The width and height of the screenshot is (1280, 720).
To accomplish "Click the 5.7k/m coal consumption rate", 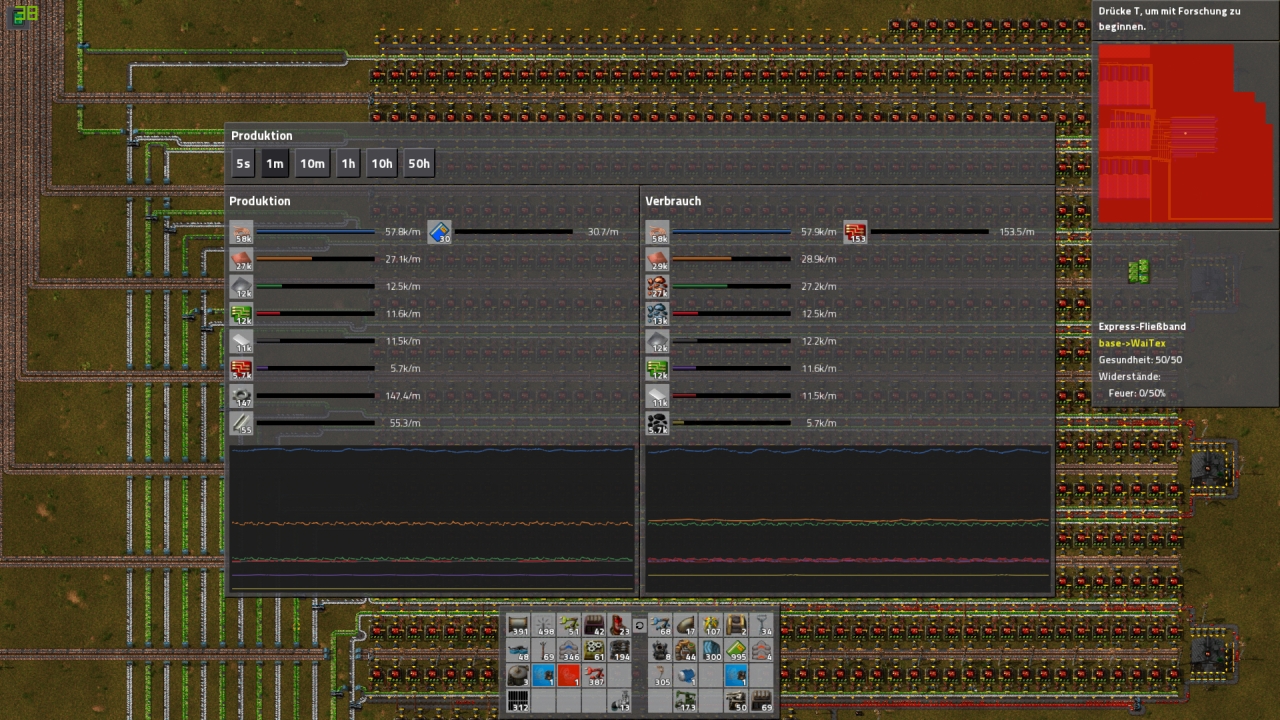I will coord(819,423).
